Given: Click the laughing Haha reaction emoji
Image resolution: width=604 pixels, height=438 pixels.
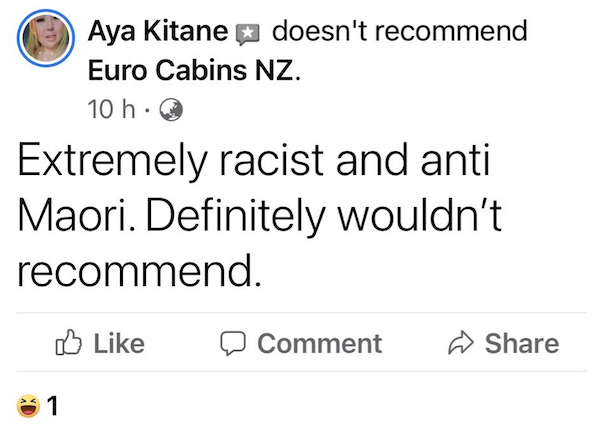Looking at the screenshot, I should [x=27, y=406].
